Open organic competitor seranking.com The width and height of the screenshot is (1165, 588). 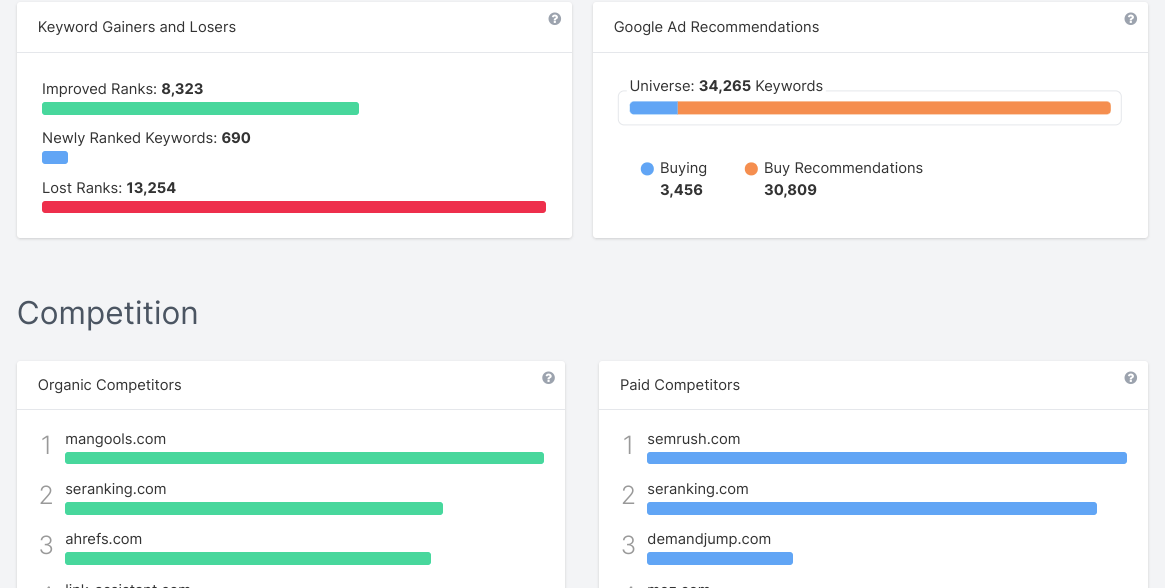coord(115,489)
